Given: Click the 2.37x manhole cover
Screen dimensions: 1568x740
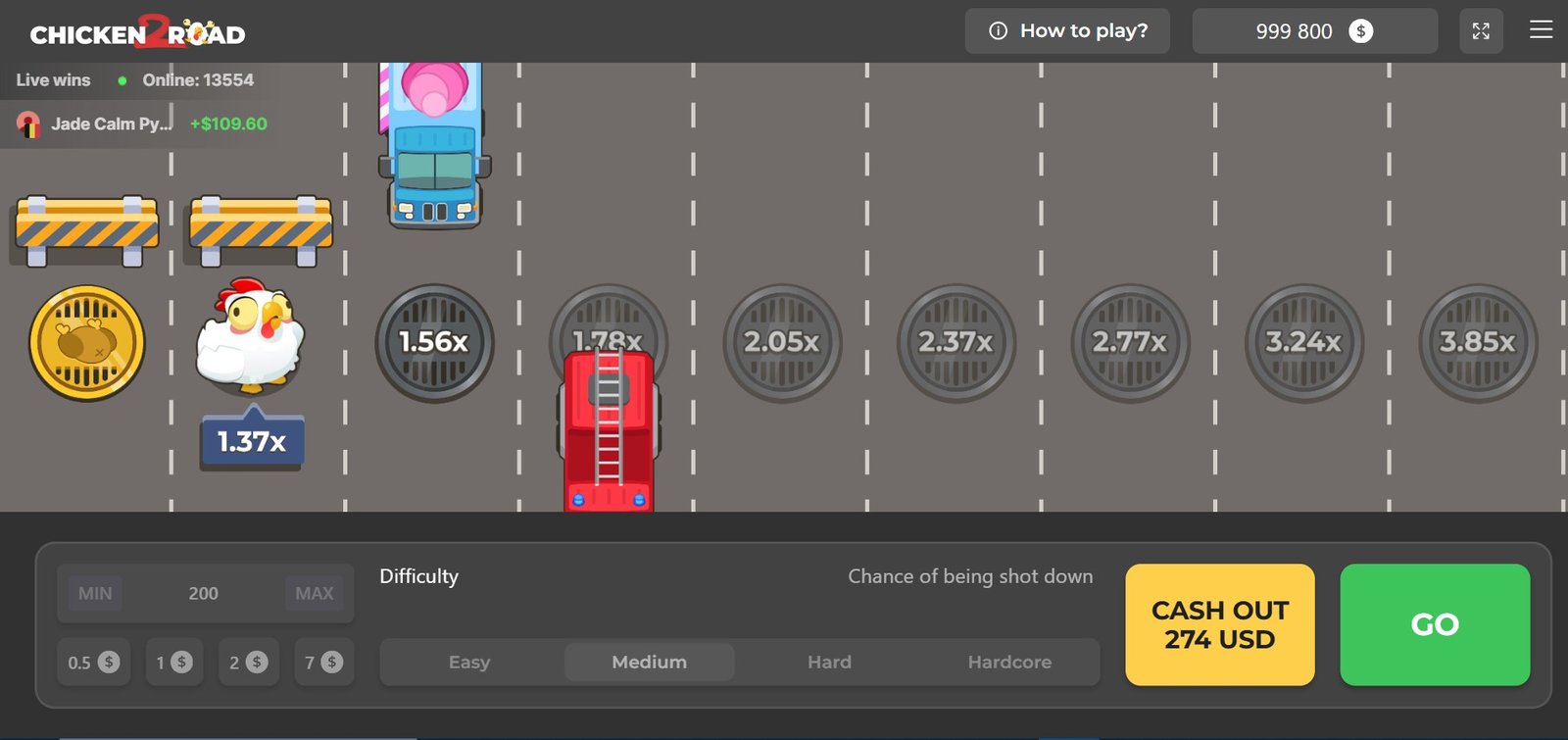Looking at the screenshot, I should tap(955, 342).
